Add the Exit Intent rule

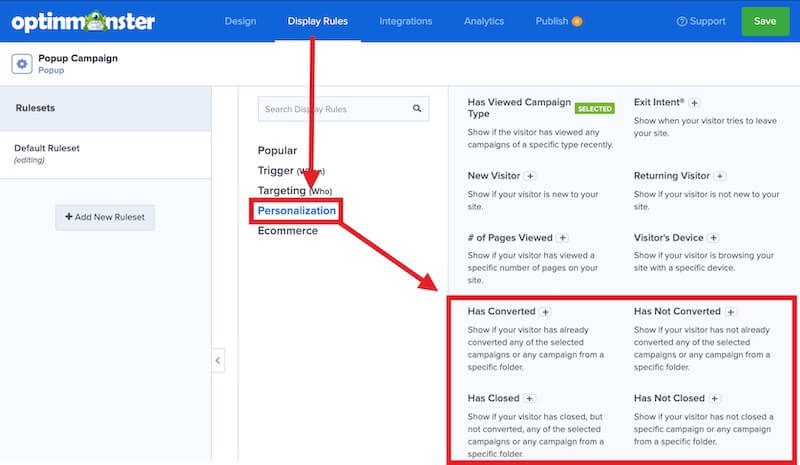(694, 103)
